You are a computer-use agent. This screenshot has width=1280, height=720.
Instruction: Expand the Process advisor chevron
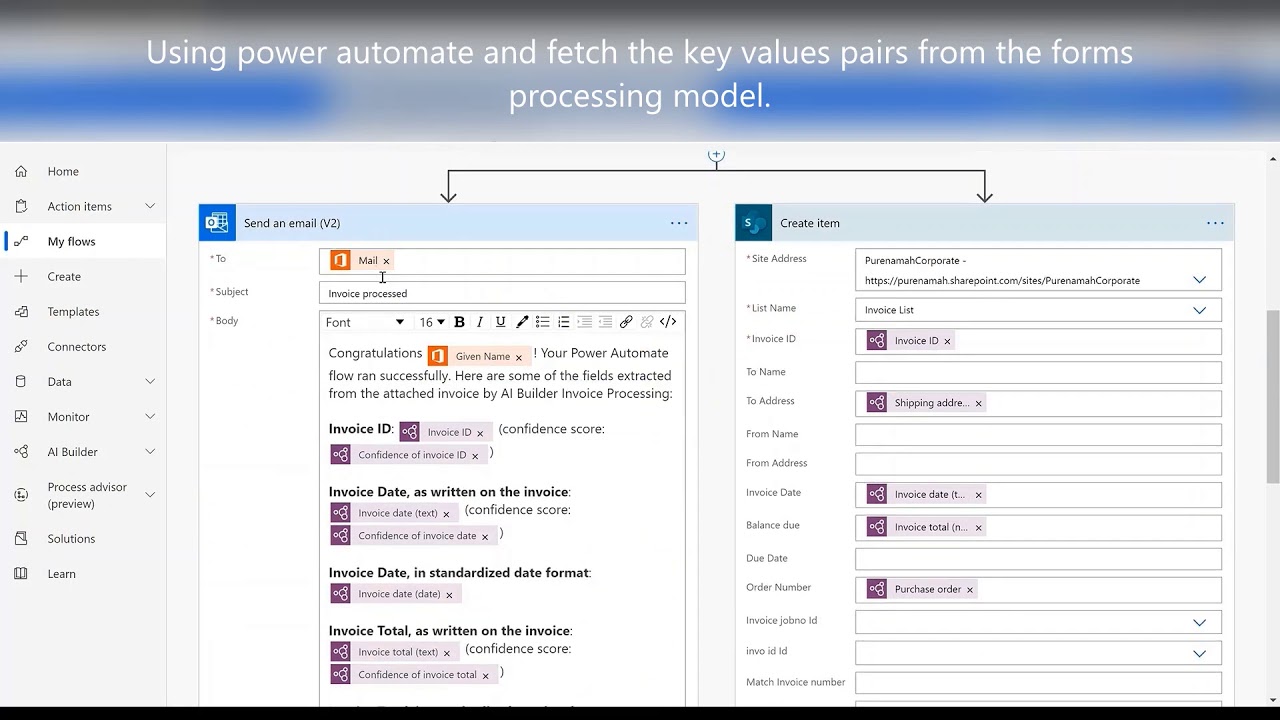(150, 494)
